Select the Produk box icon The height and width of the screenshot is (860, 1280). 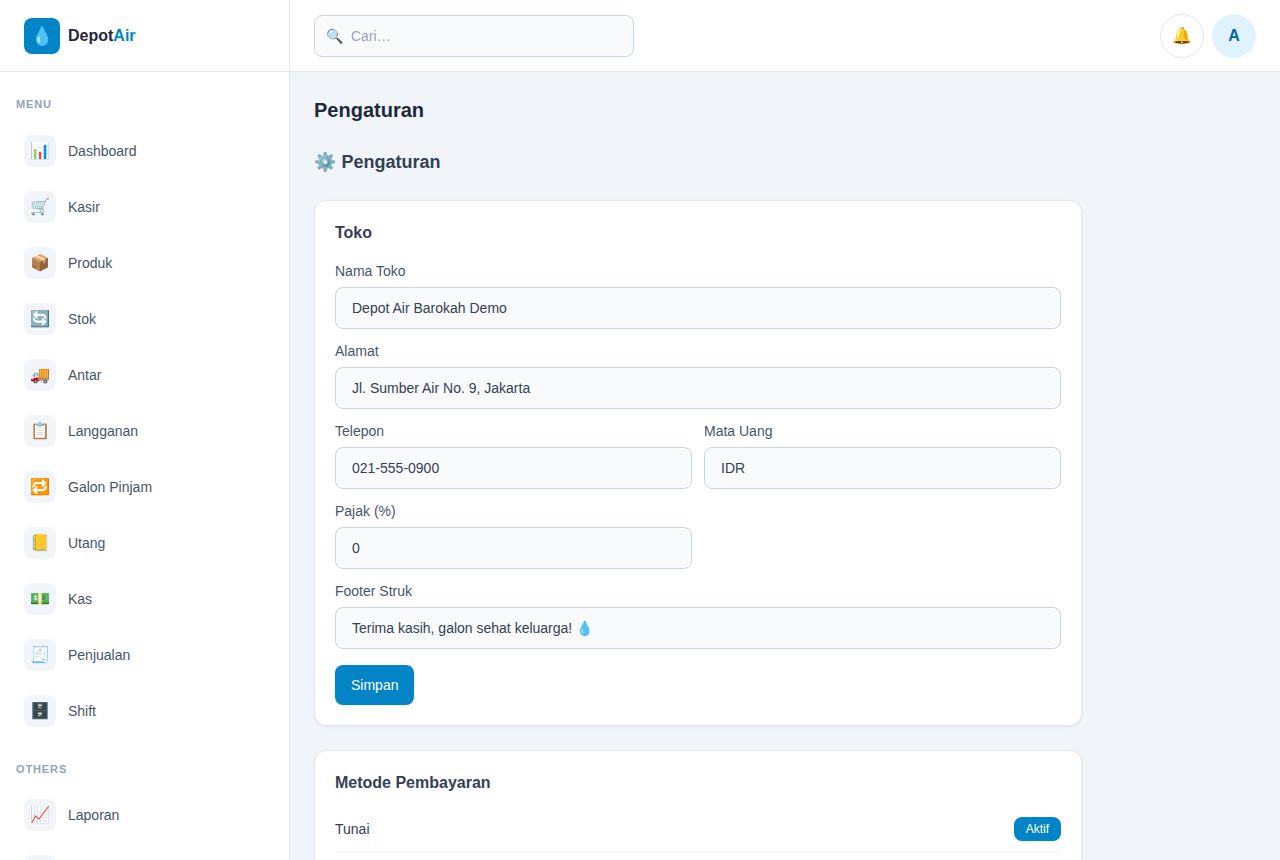tap(40, 263)
